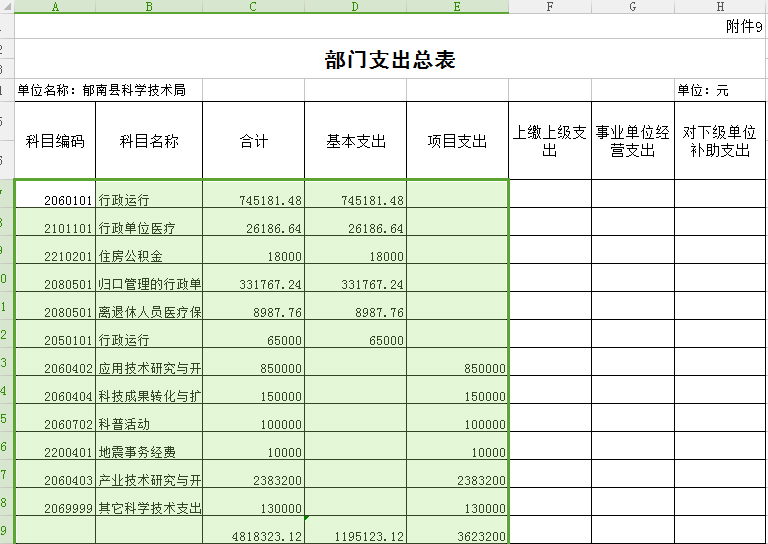Click the title cell 部门支出总表

click(390, 60)
